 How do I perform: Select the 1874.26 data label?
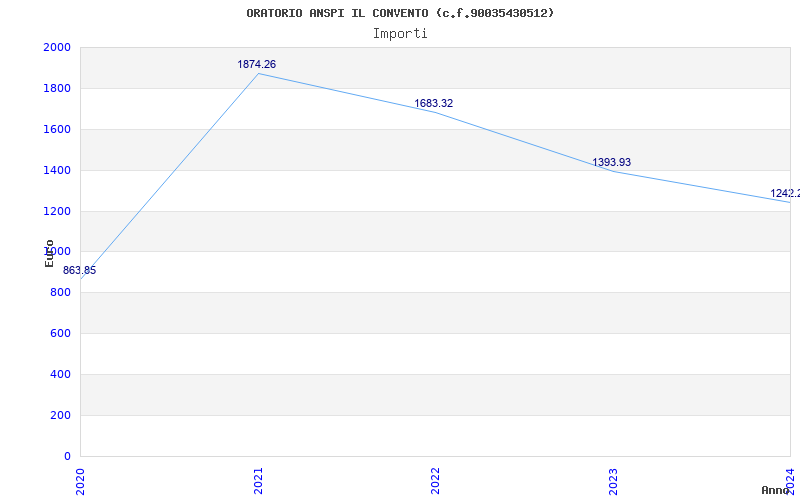(257, 64)
